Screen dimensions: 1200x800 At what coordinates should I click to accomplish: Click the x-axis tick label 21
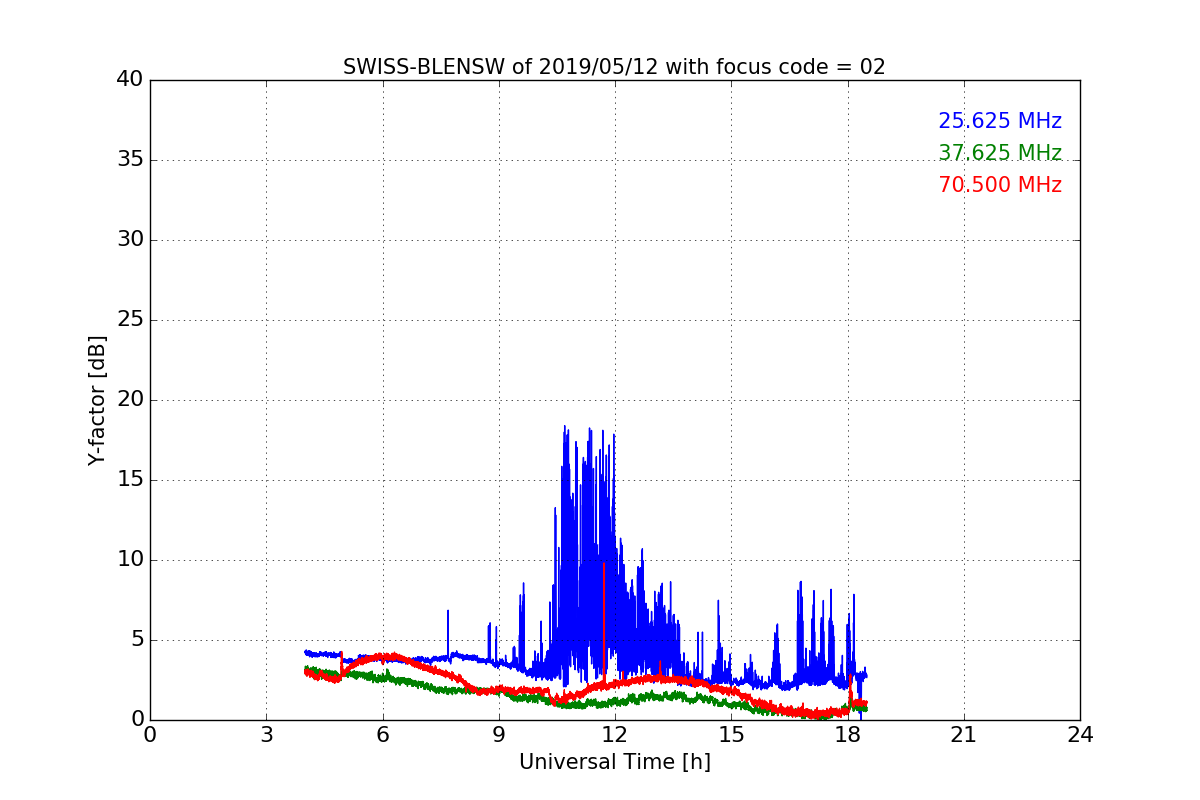coord(964,735)
